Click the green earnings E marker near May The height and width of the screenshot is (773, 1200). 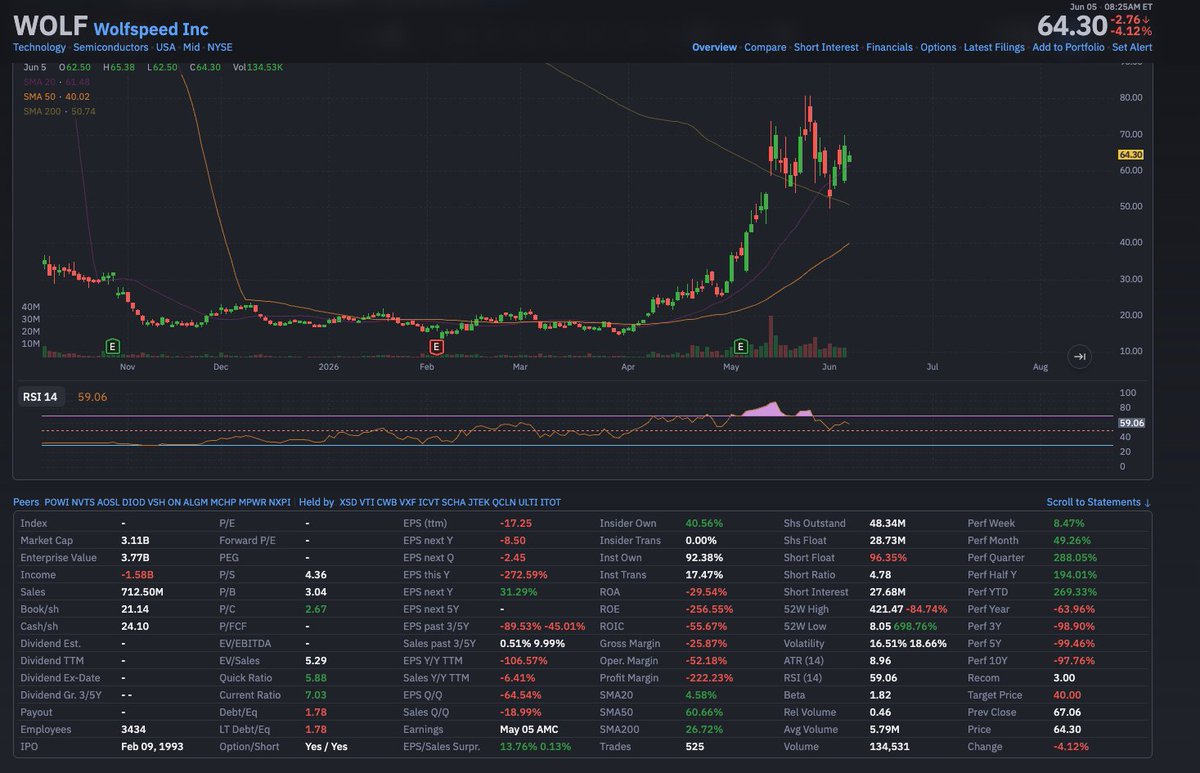coord(741,346)
